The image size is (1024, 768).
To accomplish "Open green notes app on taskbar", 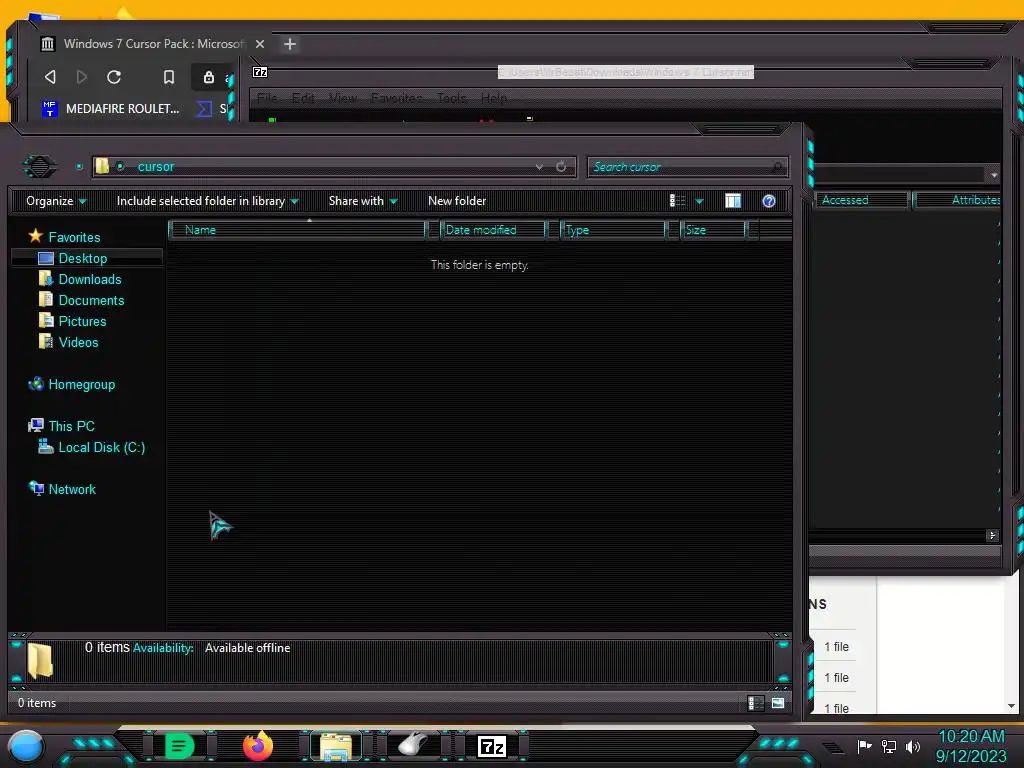I will pos(179,746).
